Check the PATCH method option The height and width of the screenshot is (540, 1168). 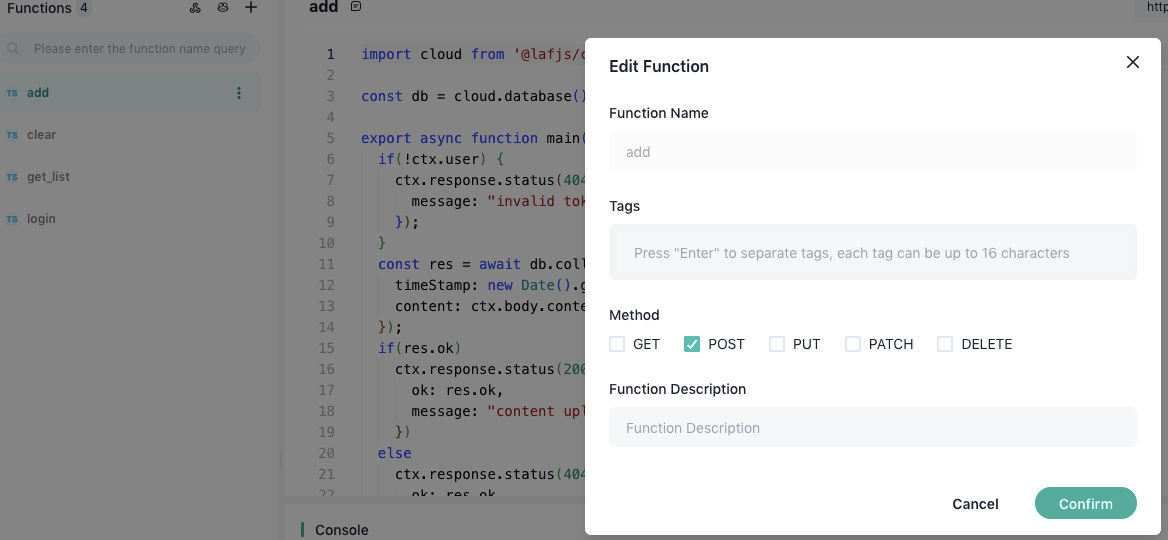[x=853, y=344]
